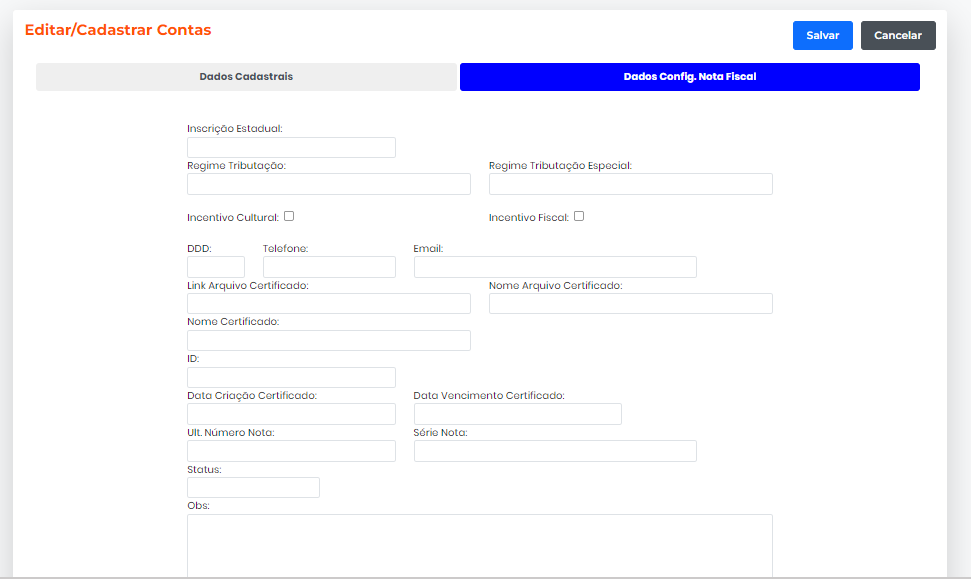This screenshot has height=579, width=971.
Task: Click into the Telefone field
Action: click(x=329, y=267)
